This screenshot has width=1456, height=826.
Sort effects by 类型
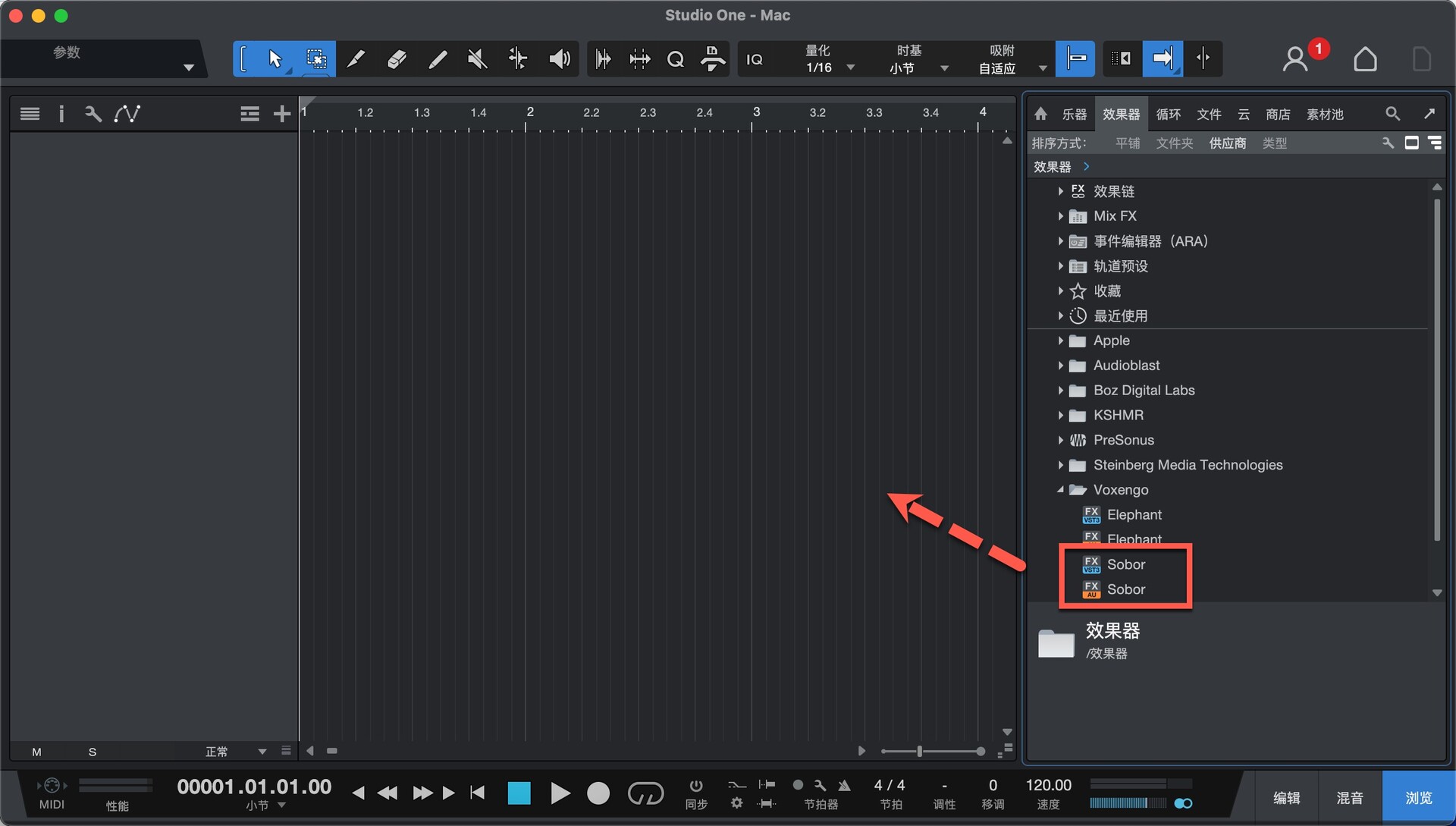tap(1274, 143)
